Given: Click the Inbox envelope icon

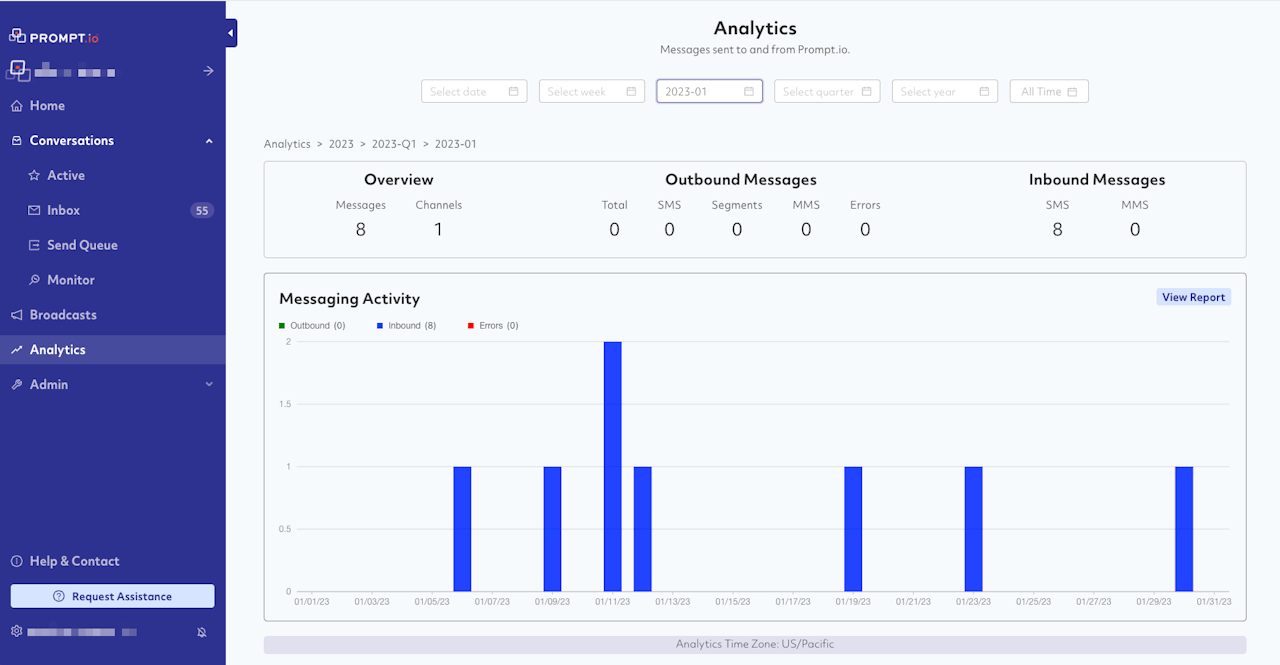Looking at the screenshot, I should 34,211.
